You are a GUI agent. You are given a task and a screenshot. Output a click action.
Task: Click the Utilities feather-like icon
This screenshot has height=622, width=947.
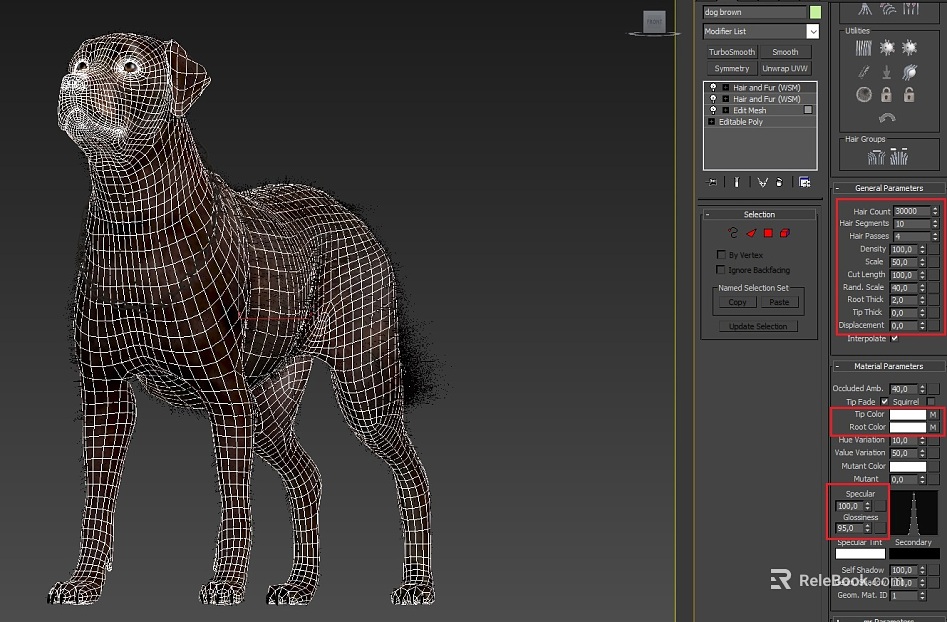864,72
